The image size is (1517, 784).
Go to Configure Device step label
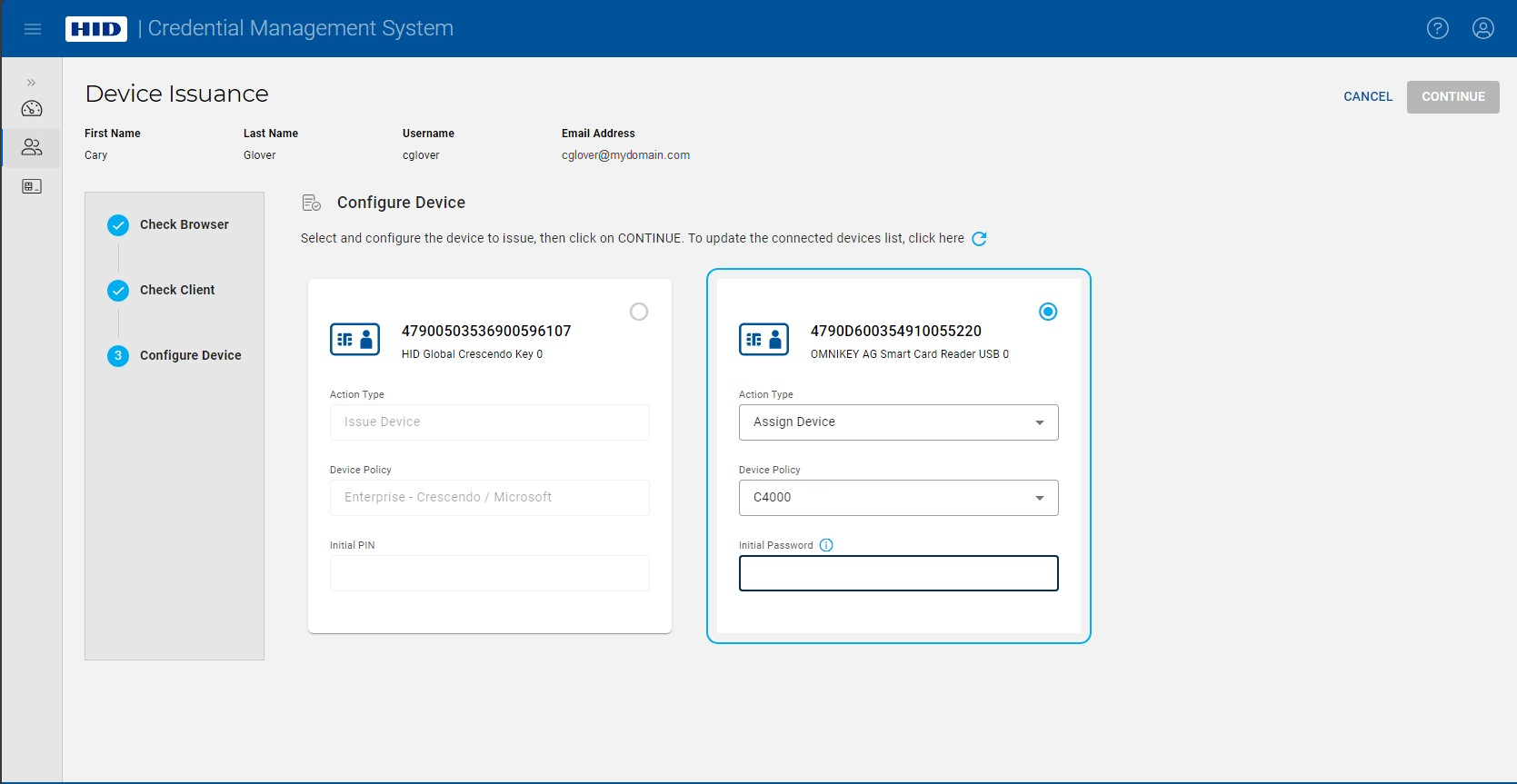click(191, 355)
